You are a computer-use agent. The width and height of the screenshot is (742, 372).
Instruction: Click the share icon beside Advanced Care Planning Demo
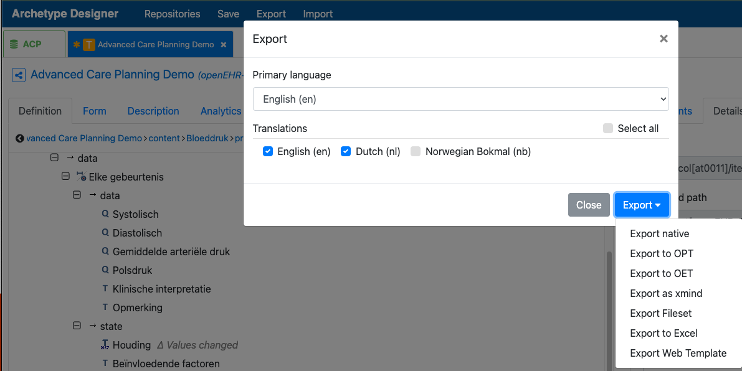coord(19,75)
